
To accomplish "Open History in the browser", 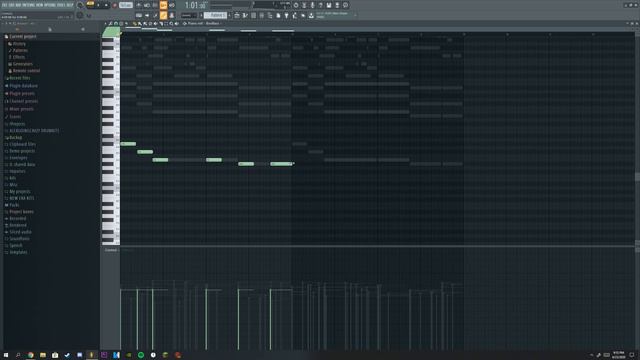I will [x=19, y=44].
